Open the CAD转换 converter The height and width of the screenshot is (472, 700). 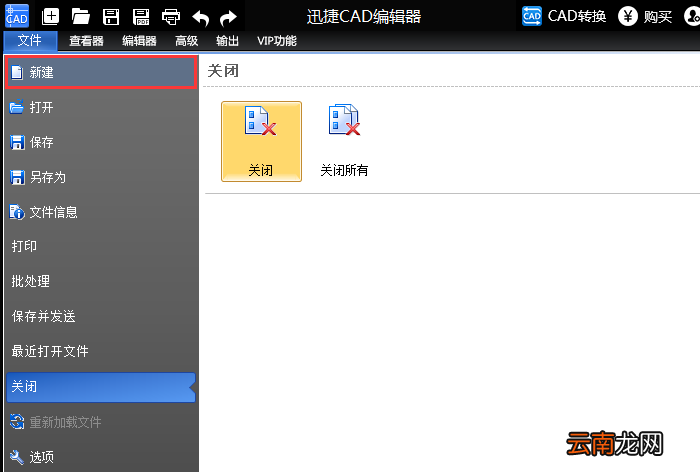pyautogui.click(x=564, y=17)
